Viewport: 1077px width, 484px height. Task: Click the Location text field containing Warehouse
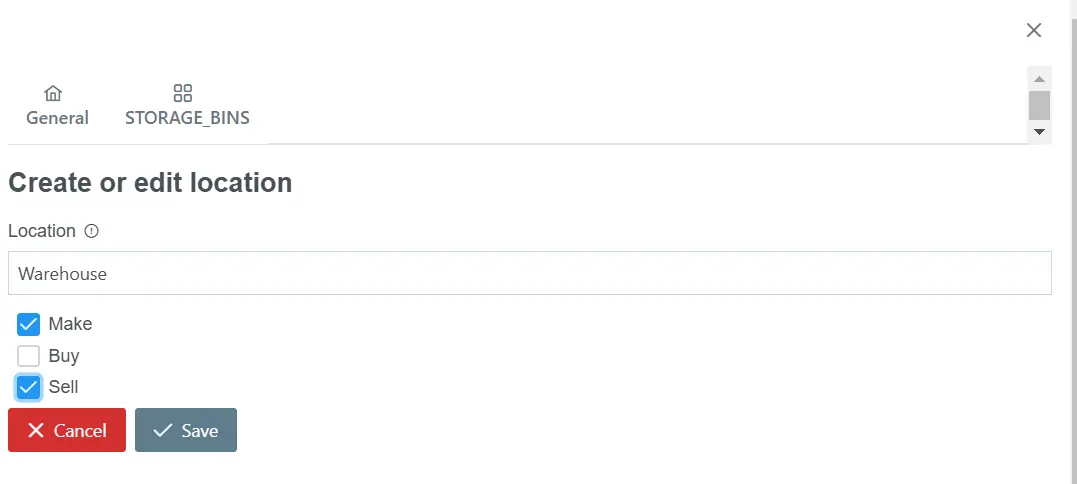pyautogui.click(x=530, y=273)
